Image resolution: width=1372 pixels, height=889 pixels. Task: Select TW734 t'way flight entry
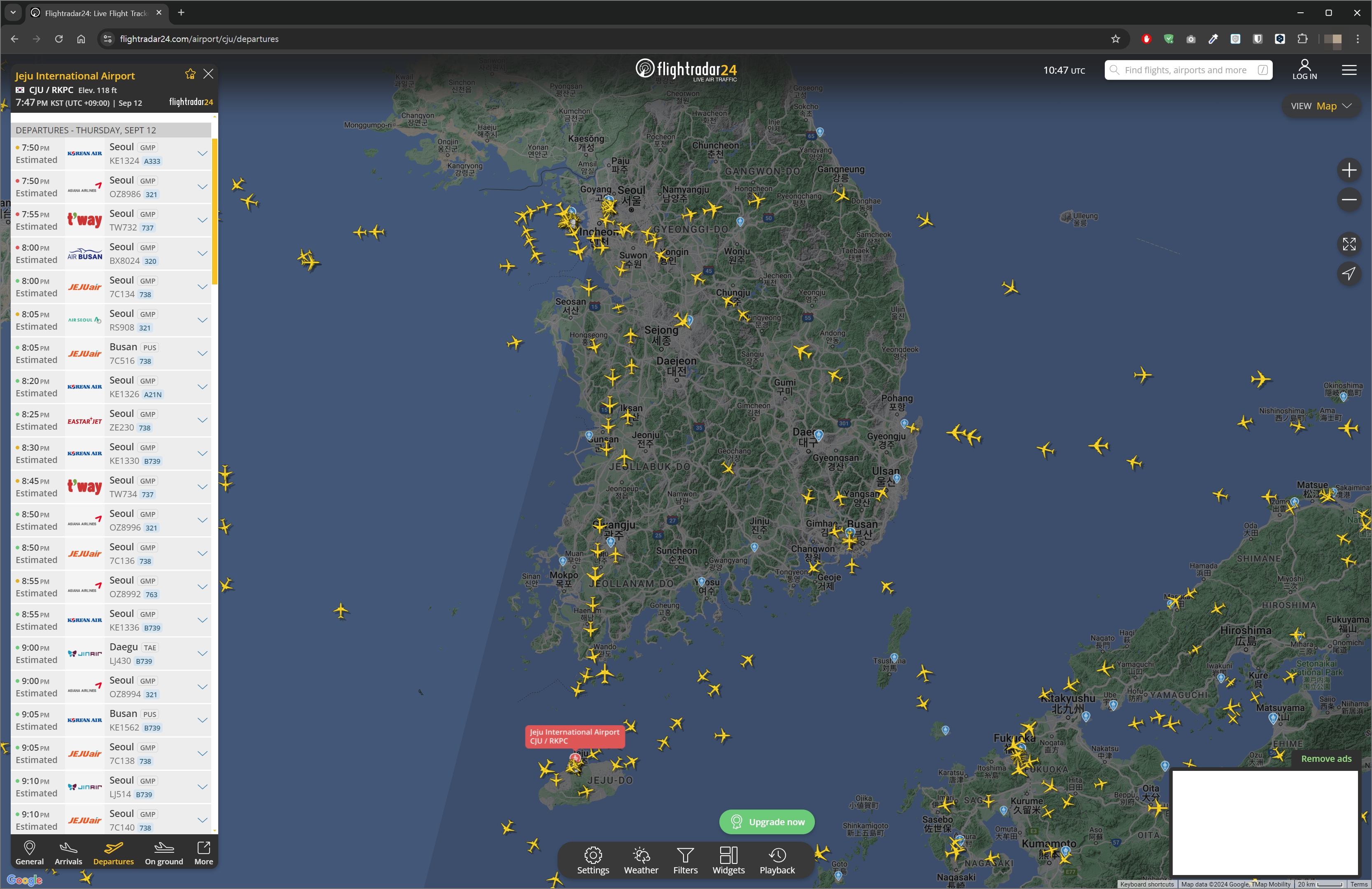point(111,487)
